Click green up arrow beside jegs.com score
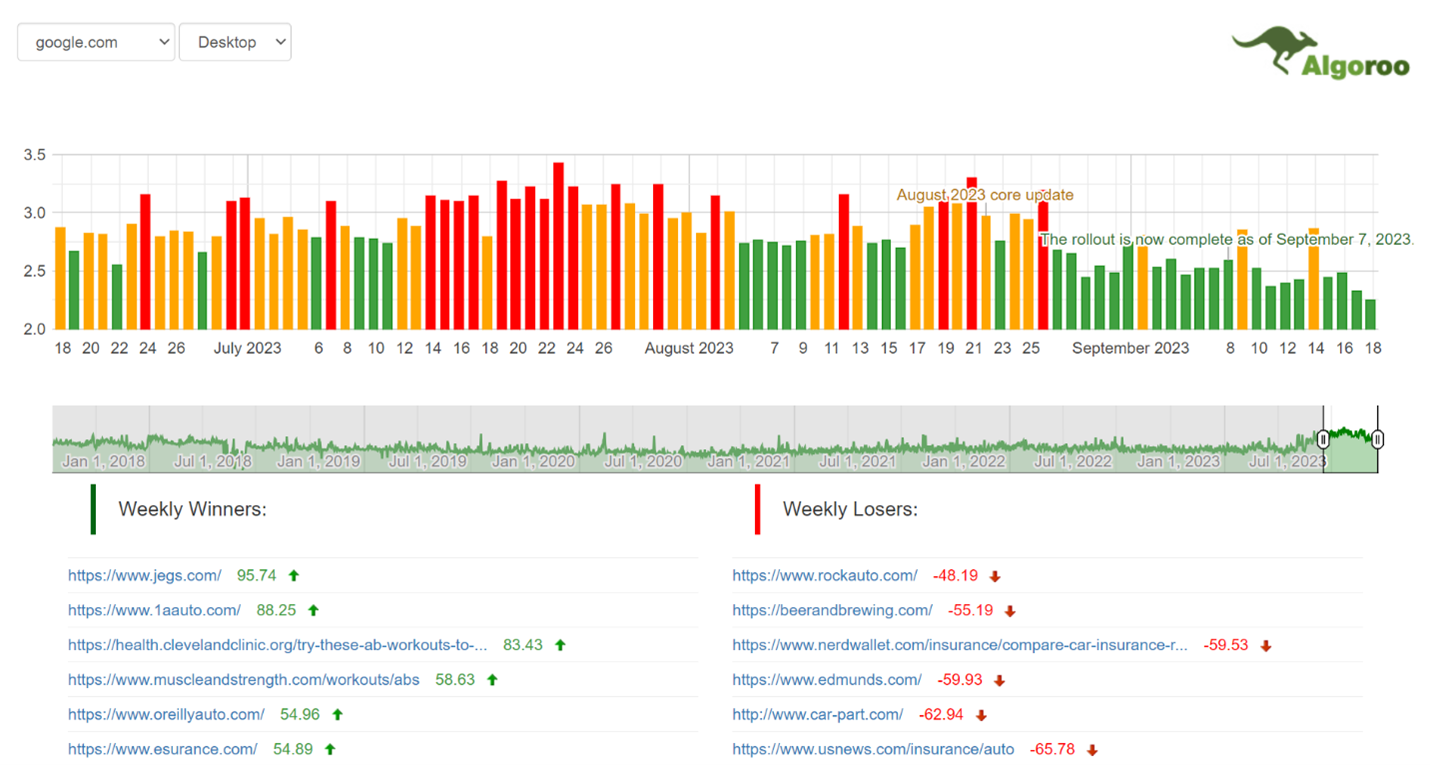This screenshot has height=765, width=1430. [x=293, y=575]
